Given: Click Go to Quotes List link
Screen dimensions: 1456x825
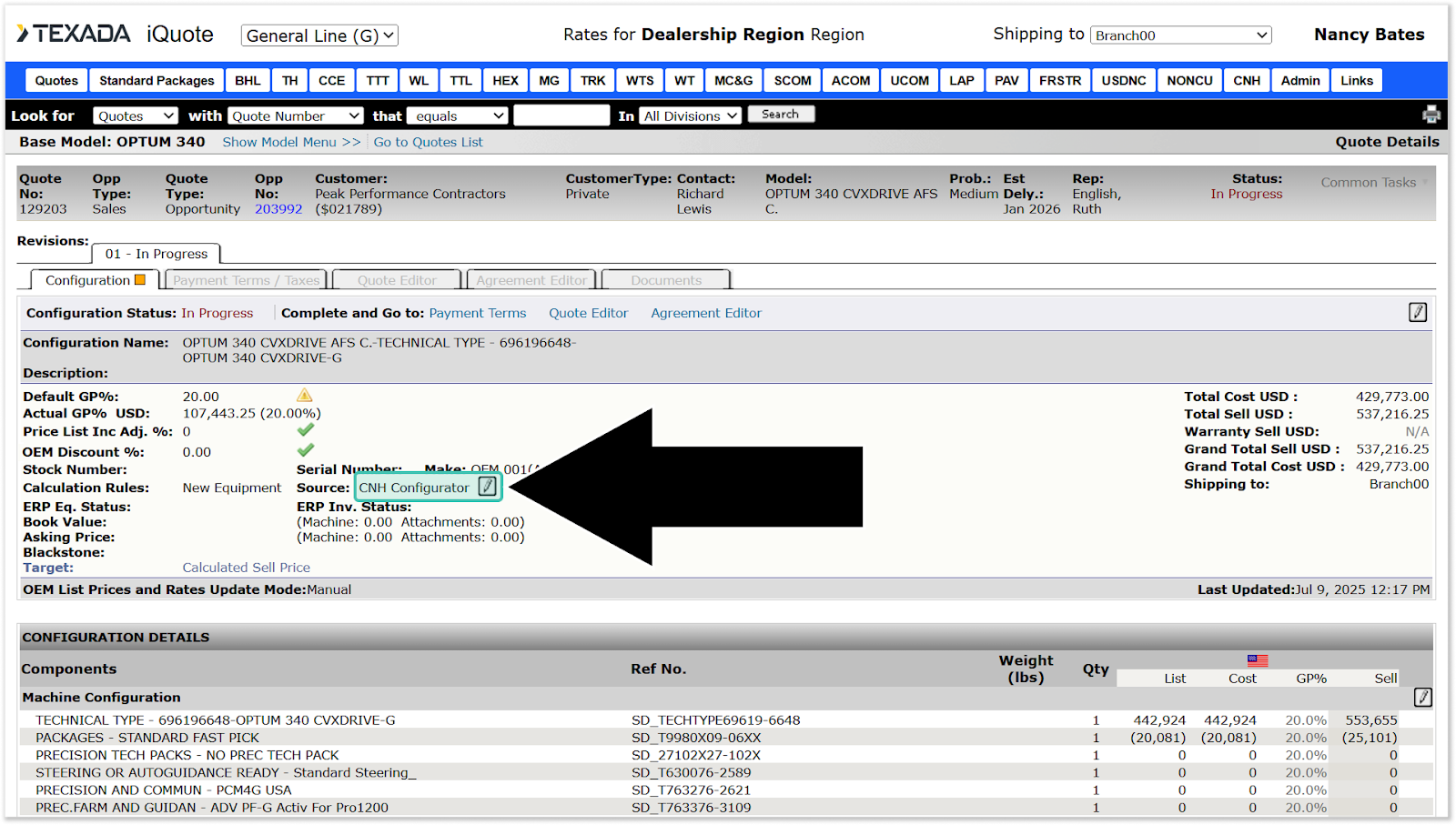Looking at the screenshot, I should pyautogui.click(x=428, y=142).
